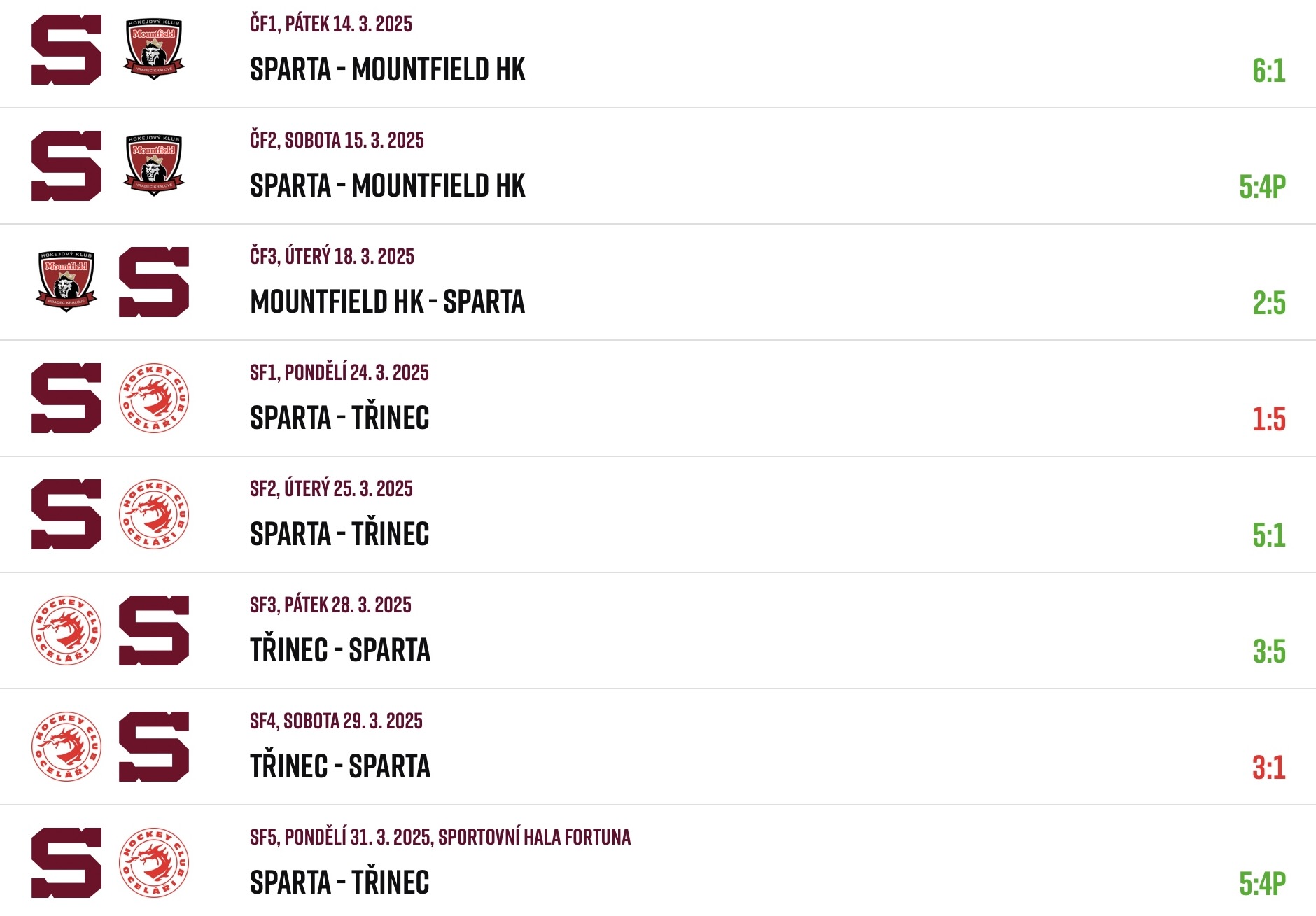Screen dimensions: 1316x916
Task: Click Mountfield HK crest in ČF2 row
Action: point(154,165)
